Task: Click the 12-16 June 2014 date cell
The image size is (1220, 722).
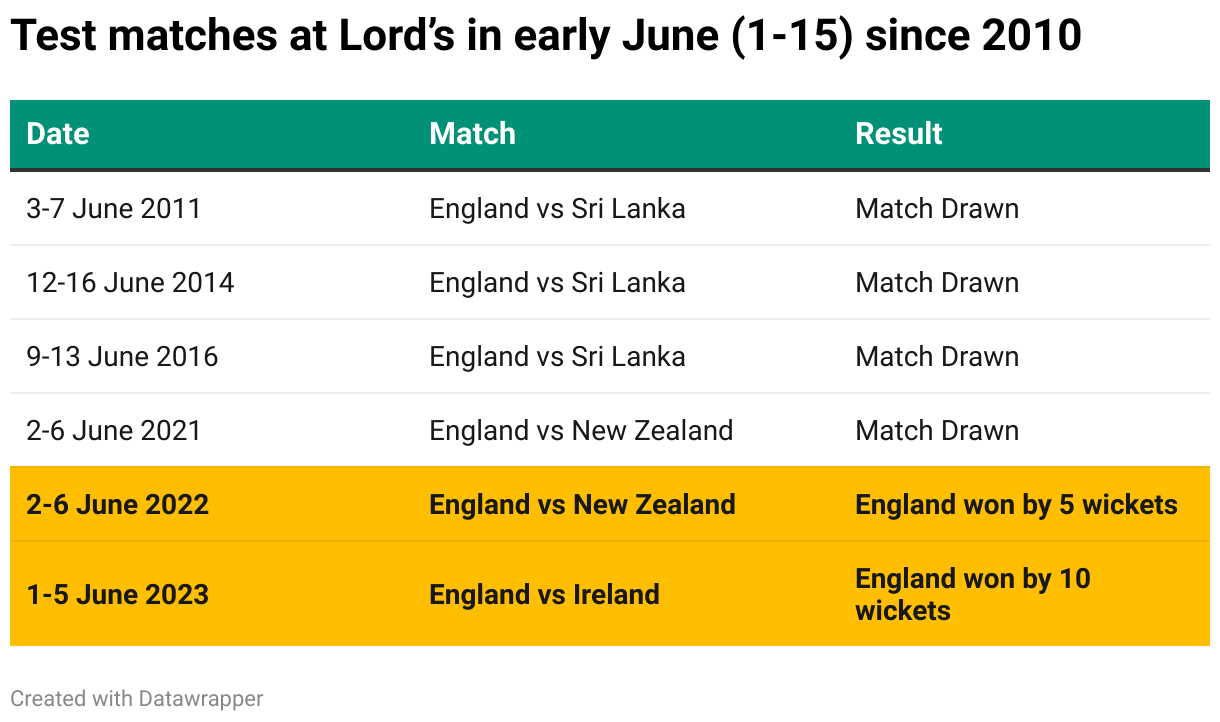Action: click(130, 283)
